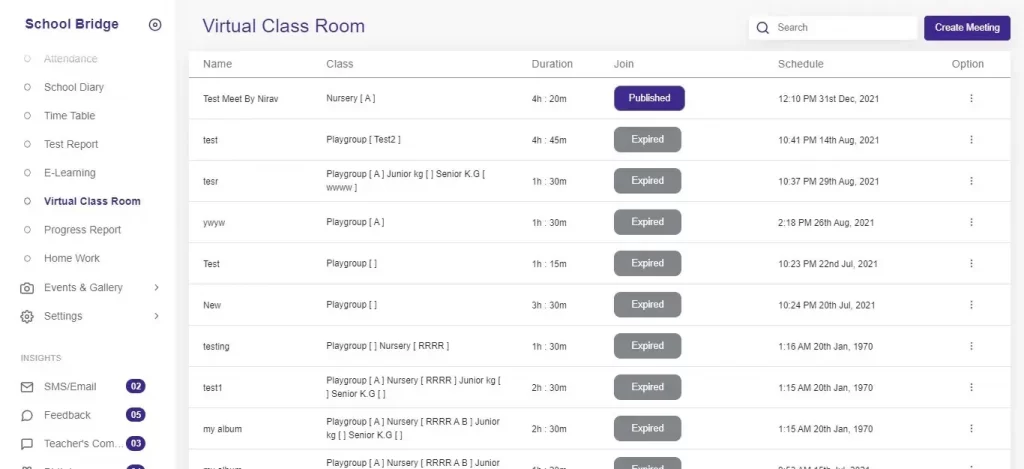Open the three-dot options for testing meeting
The width and height of the screenshot is (1024, 469).
tap(971, 346)
